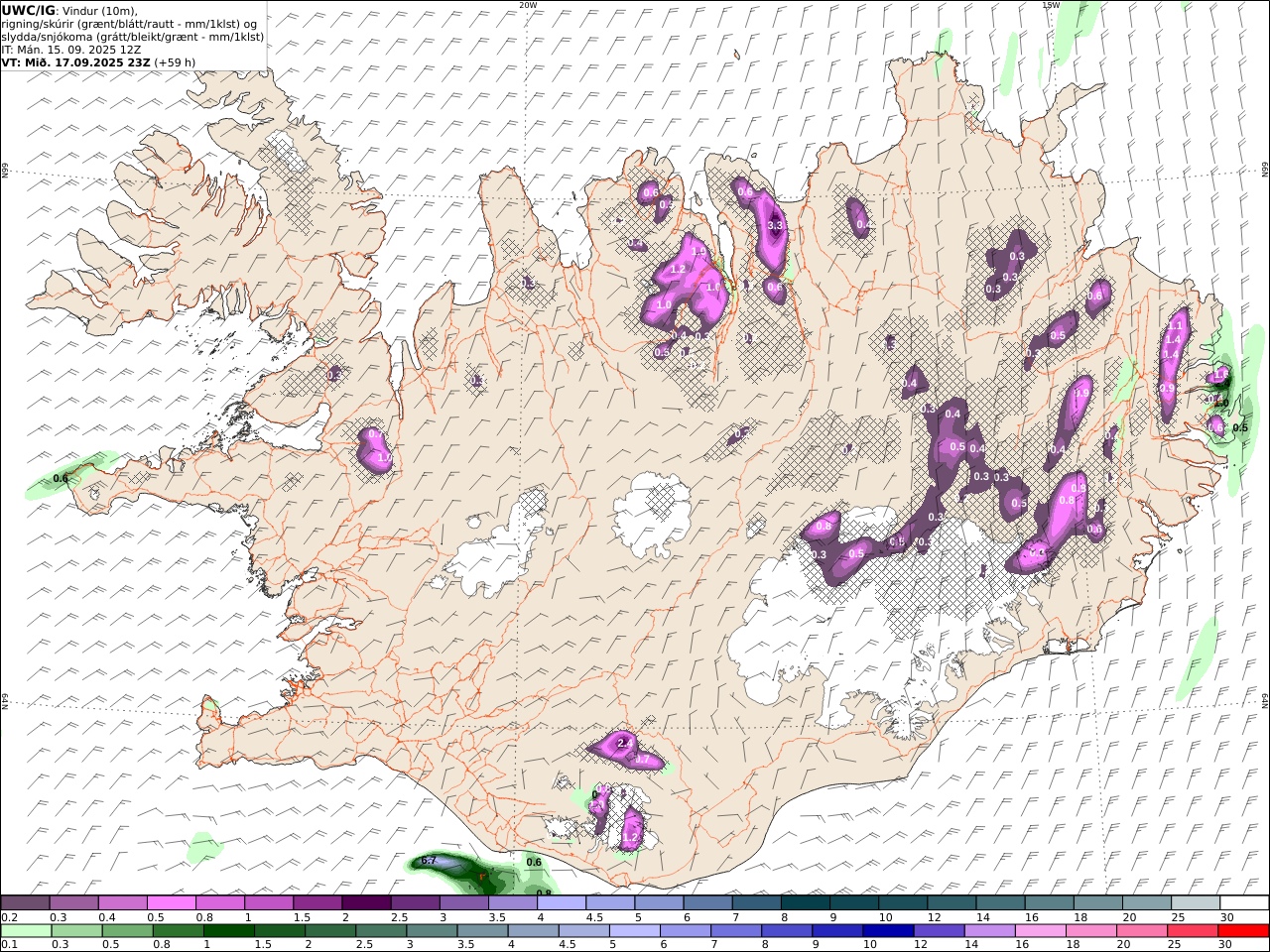This screenshot has width=1270, height=952.
Task: Pick the pink rain swatch between 16 and 18
Action: [1042, 931]
